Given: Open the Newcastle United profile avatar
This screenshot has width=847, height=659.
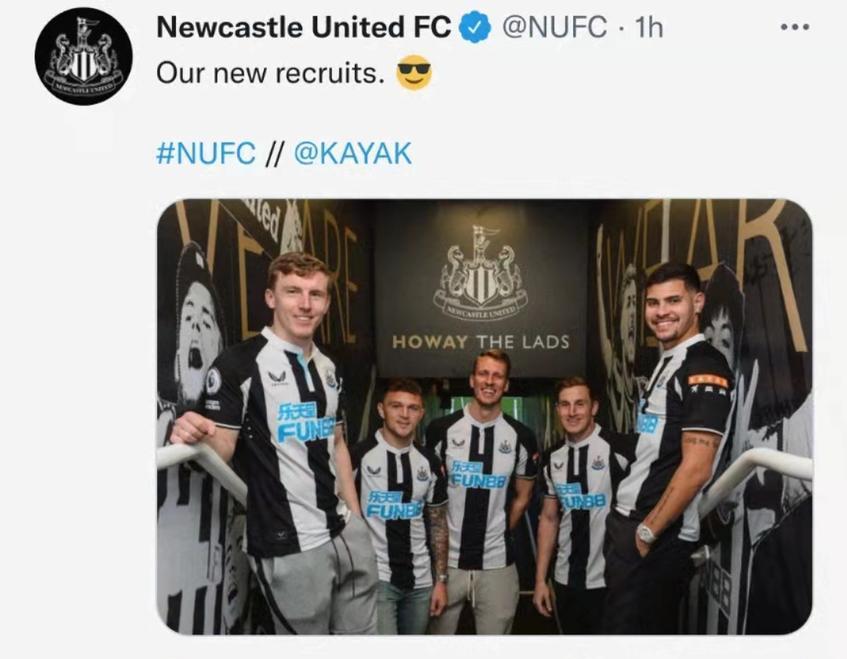Looking at the screenshot, I should pyautogui.click(x=84, y=56).
